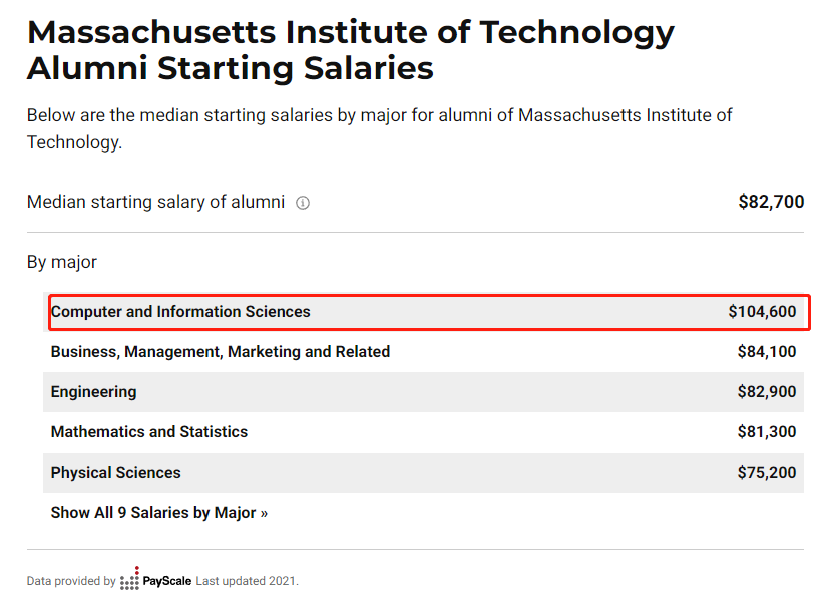Click Median starting salary of alumni label
Screen dimensions: 828x601
click(x=156, y=202)
